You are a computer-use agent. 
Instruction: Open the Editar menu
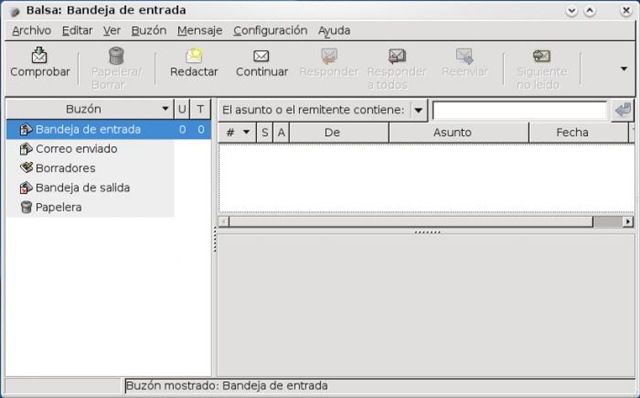pos(77,31)
